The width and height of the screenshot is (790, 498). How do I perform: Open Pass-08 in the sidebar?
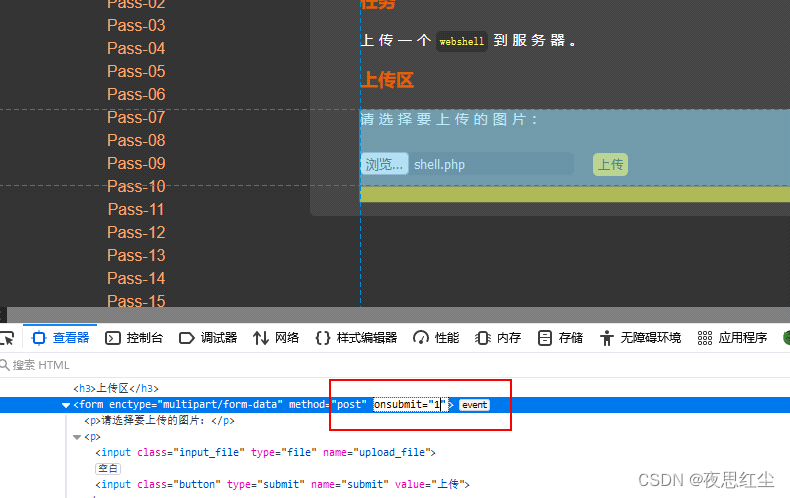point(136,140)
